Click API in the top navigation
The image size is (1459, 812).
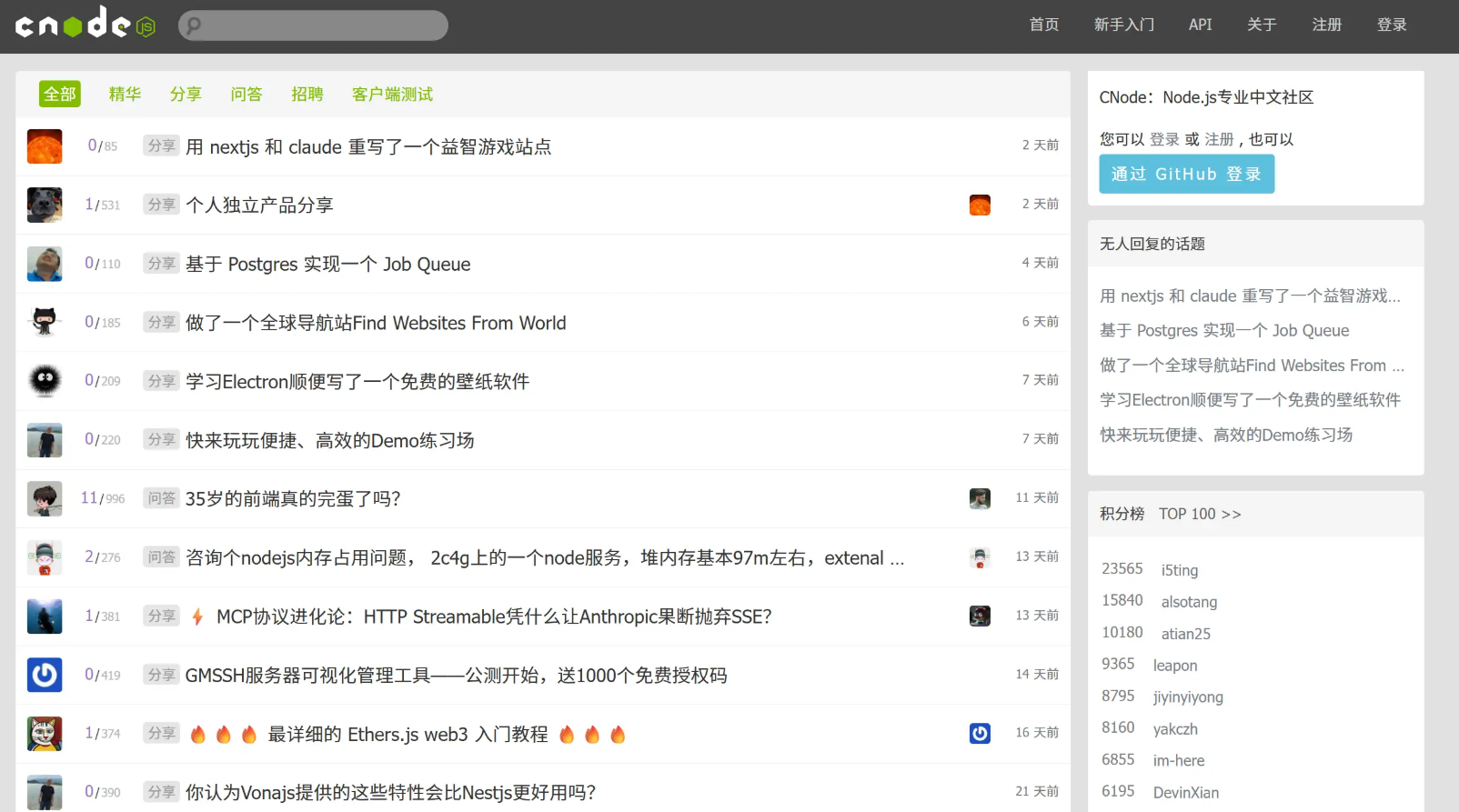pos(1200,25)
